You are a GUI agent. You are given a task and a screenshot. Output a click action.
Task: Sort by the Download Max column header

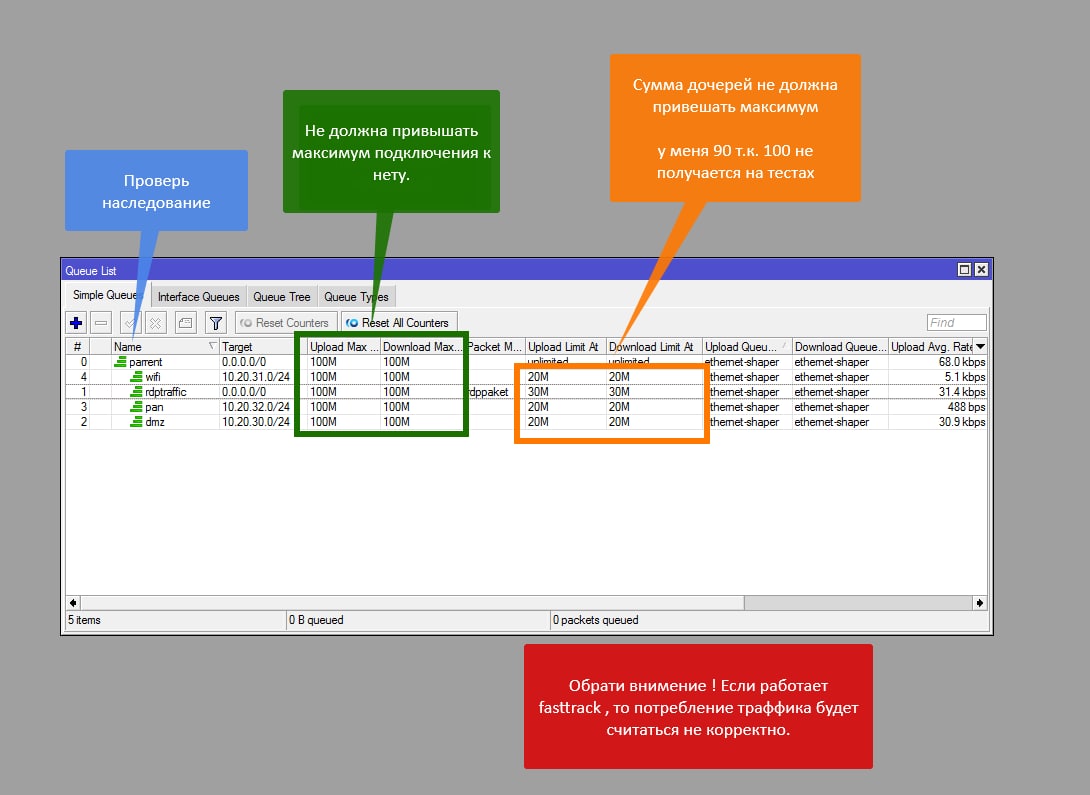tap(423, 346)
